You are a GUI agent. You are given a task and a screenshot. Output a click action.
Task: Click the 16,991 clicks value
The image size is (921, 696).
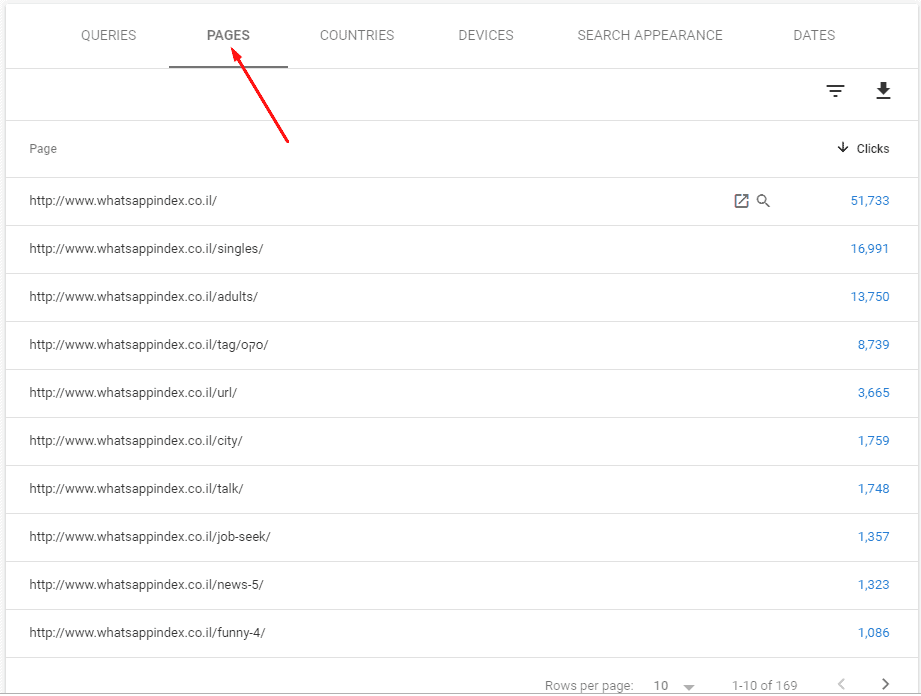coord(870,249)
